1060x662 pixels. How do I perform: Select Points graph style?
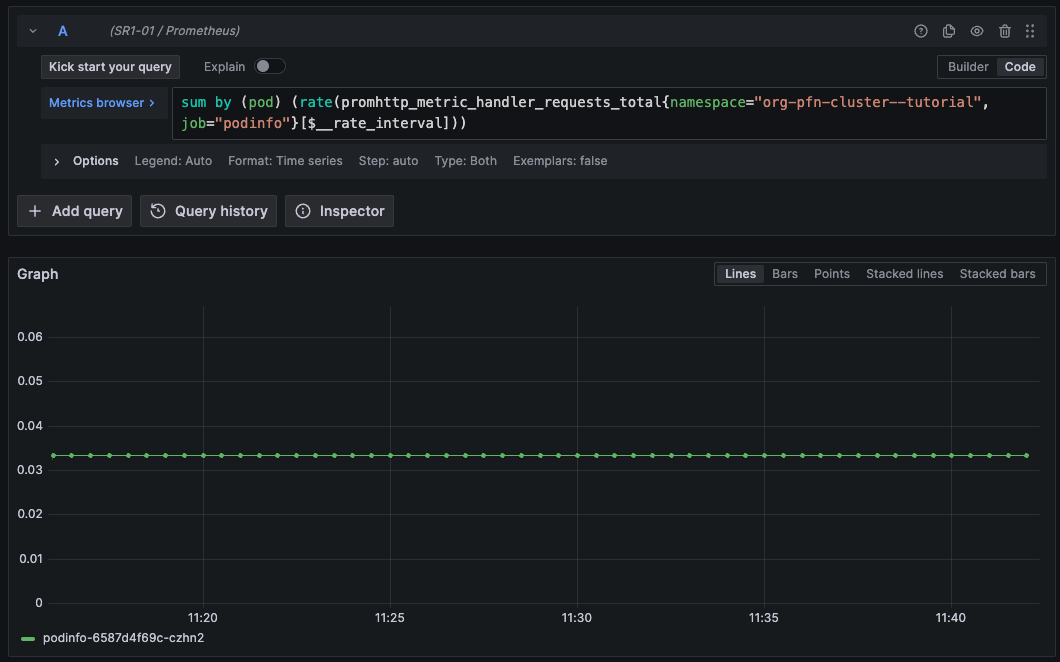click(832, 274)
